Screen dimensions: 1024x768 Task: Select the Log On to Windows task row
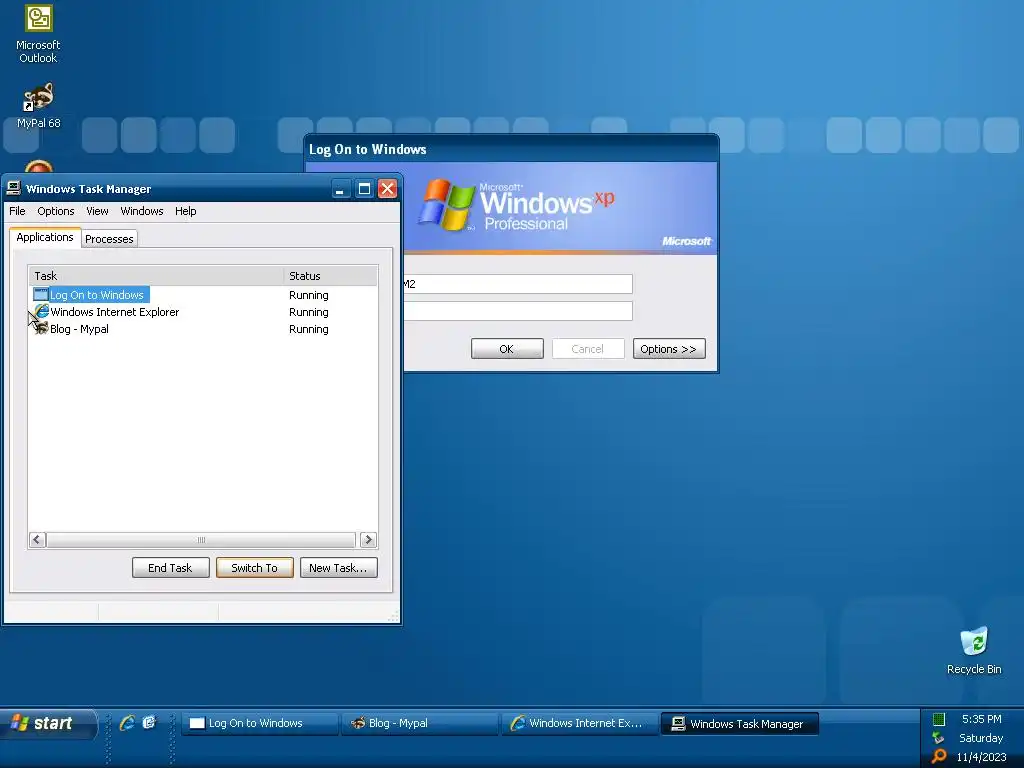coord(202,295)
